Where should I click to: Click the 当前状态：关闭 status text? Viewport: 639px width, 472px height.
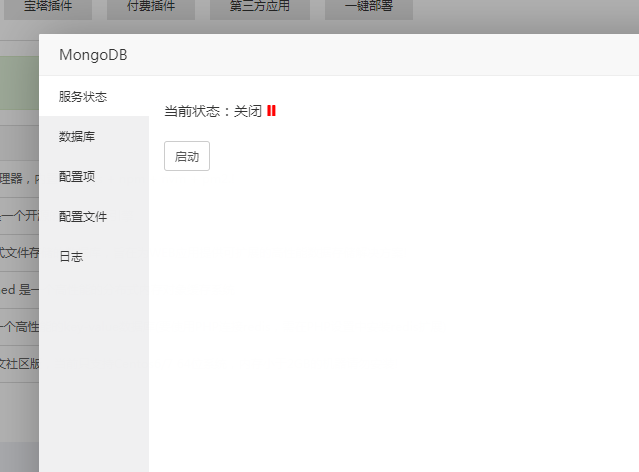coord(213,111)
